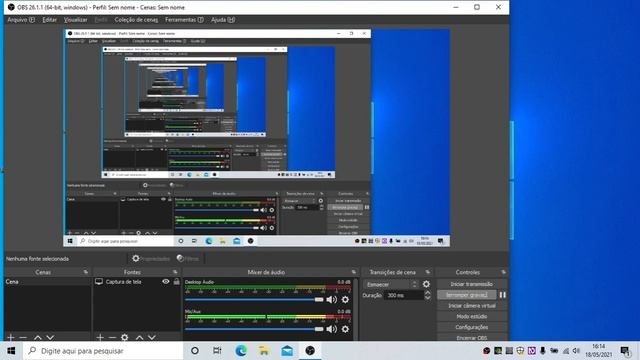
Task: Add a new source with the plus icon in Fontes
Action: coord(100,338)
